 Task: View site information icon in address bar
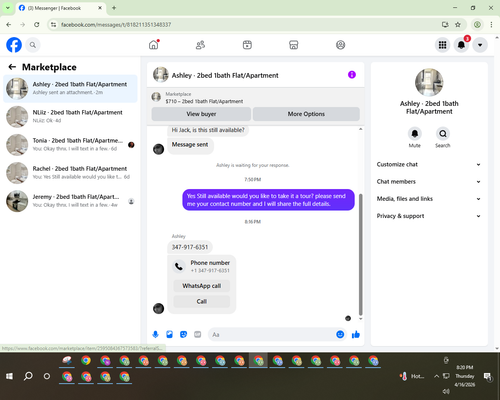pos(53,25)
